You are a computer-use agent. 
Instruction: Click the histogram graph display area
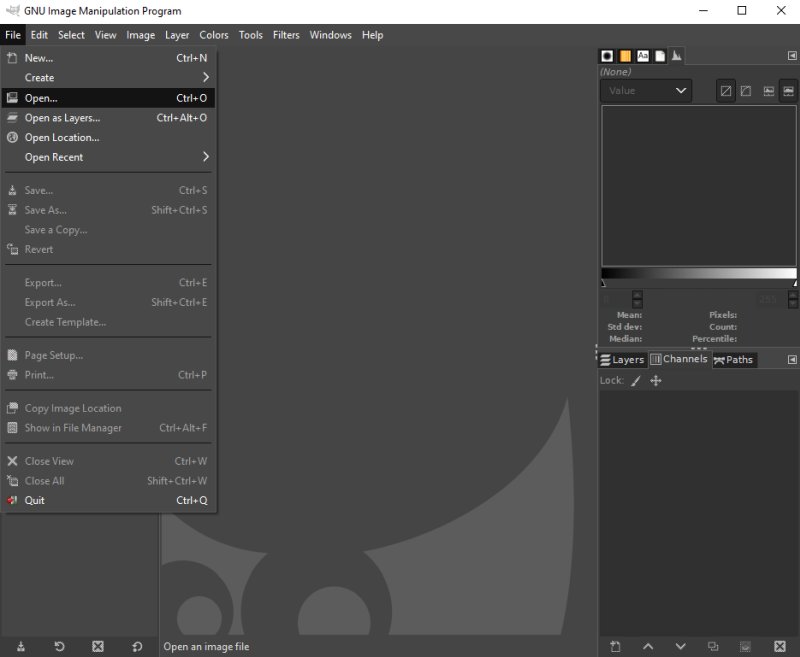[x=699, y=186]
